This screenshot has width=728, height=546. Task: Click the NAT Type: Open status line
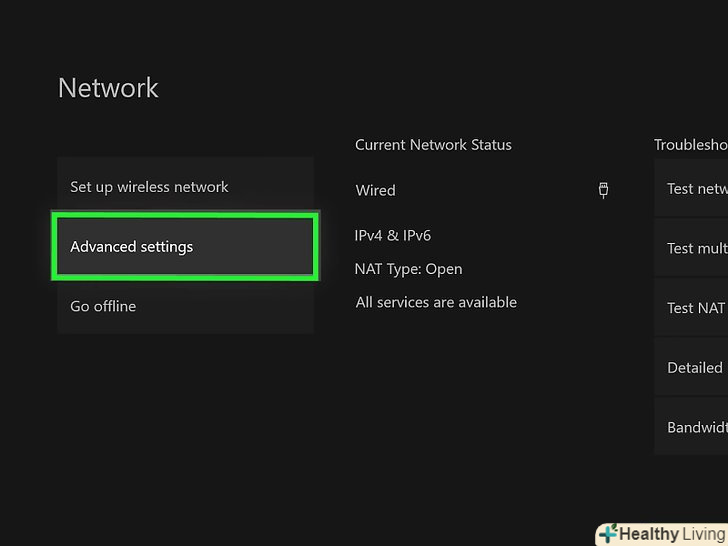click(x=408, y=269)
